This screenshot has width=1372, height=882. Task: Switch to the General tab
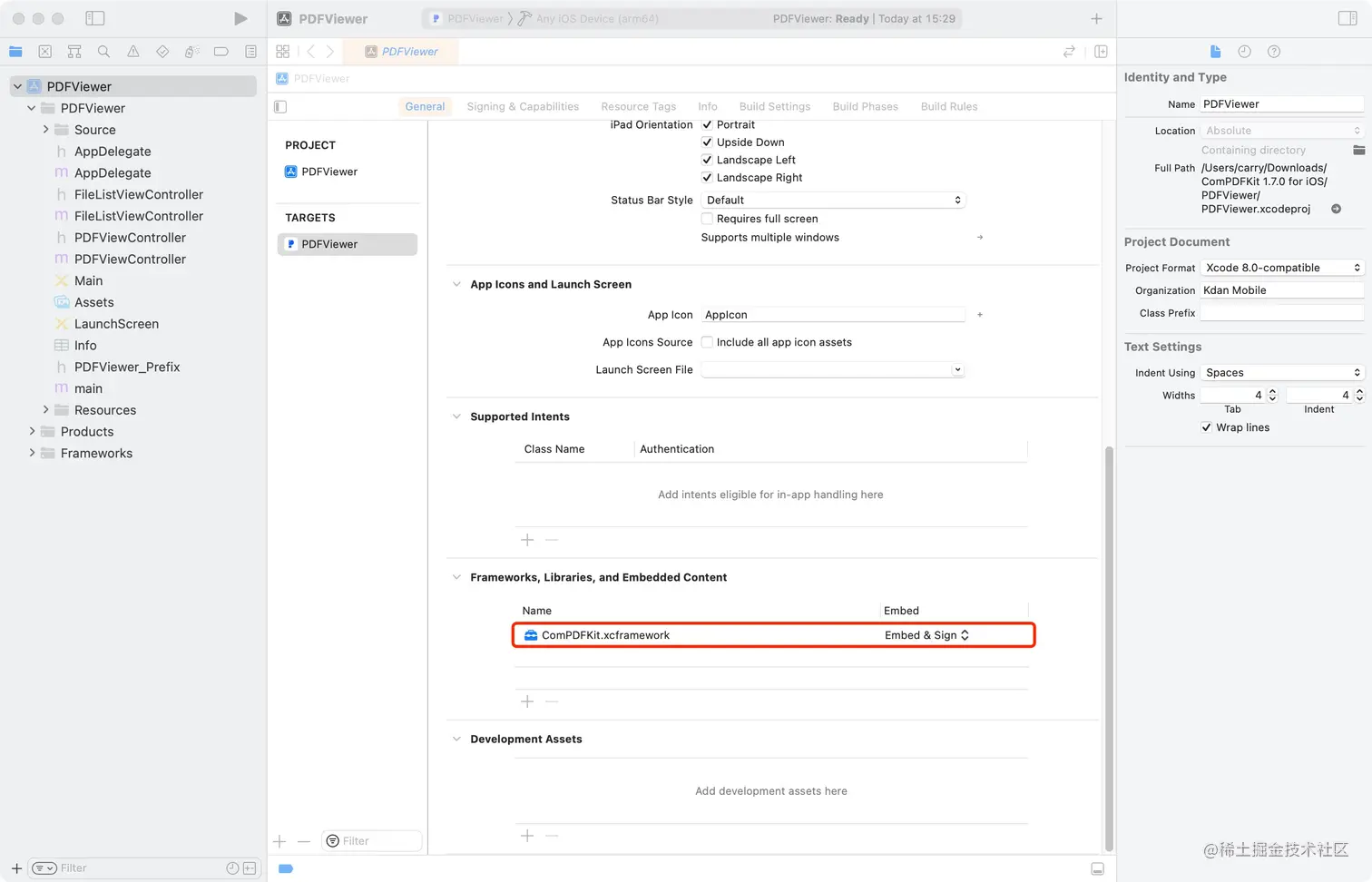click(x=425, y=106)
